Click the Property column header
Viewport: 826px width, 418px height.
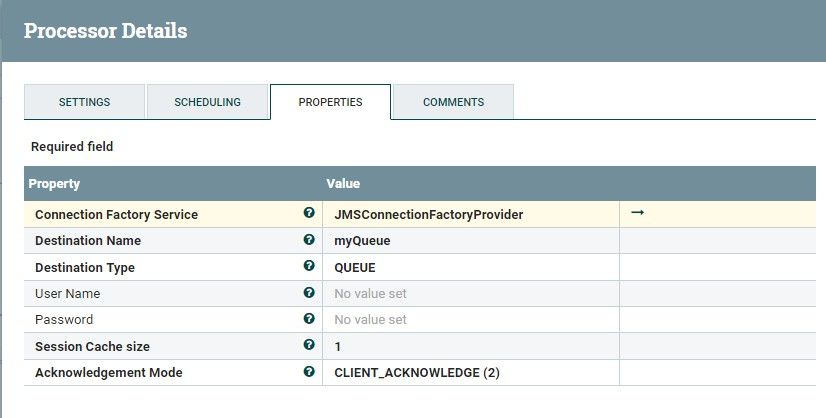[55, 184]
